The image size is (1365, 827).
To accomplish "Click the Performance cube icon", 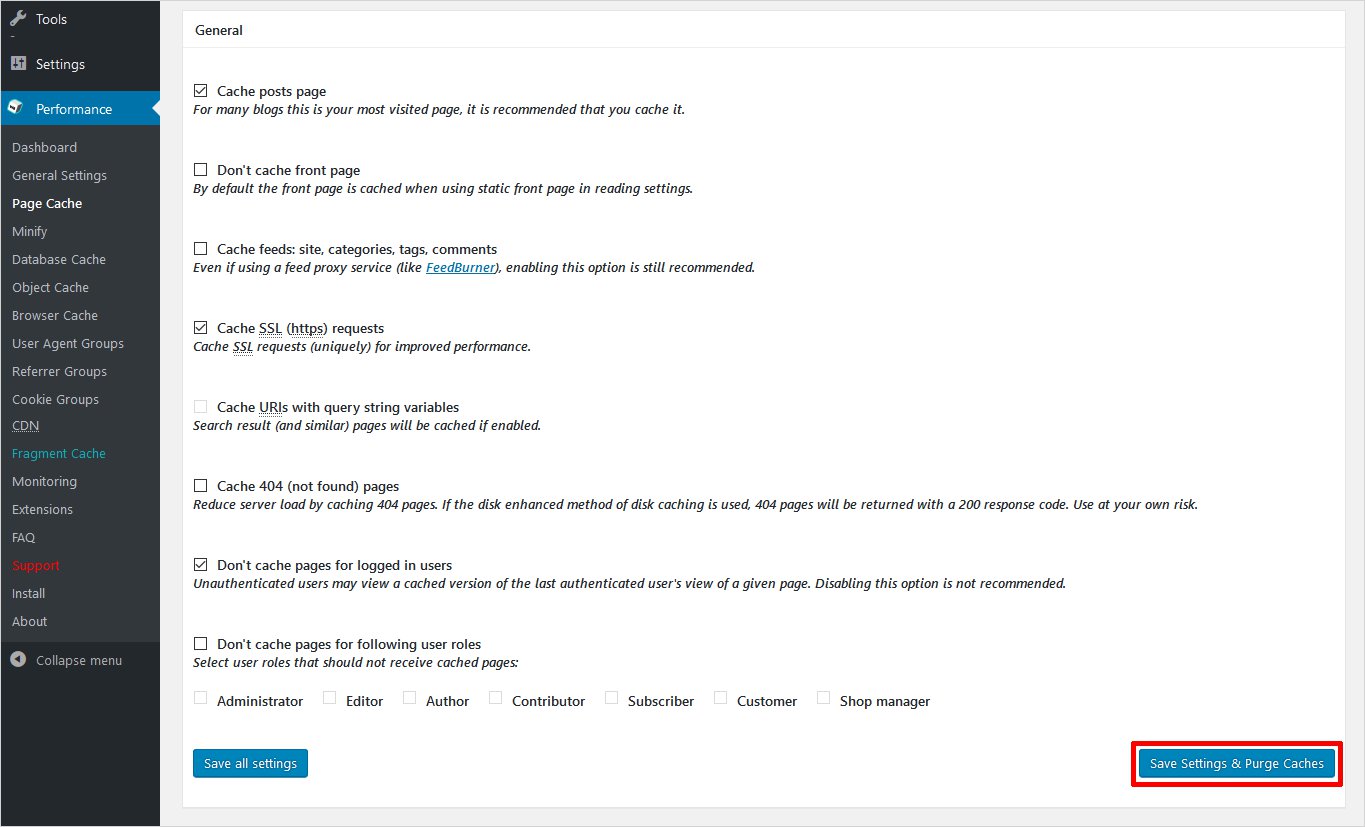I will [16, 108].
